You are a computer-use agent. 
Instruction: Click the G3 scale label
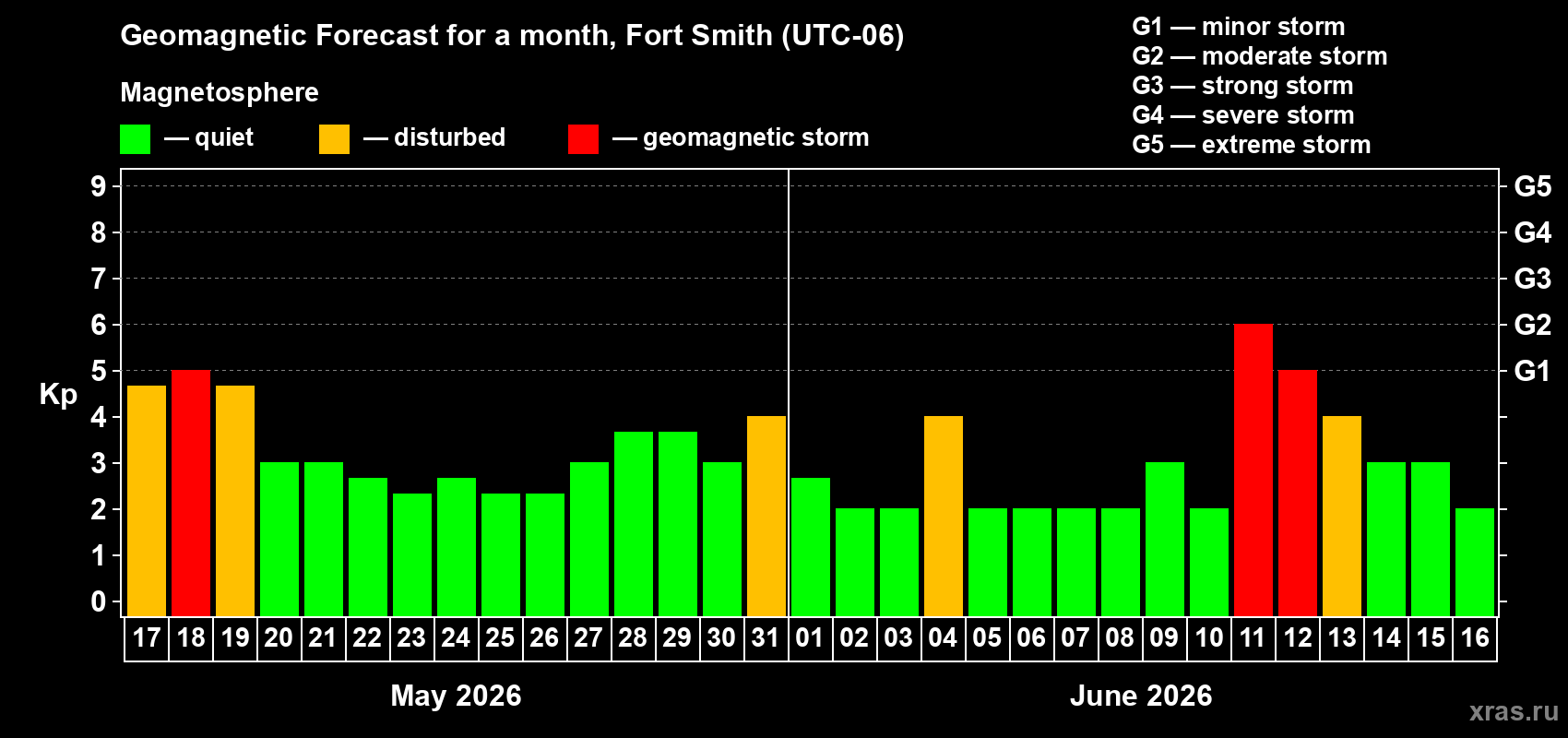pos(1533,279)
